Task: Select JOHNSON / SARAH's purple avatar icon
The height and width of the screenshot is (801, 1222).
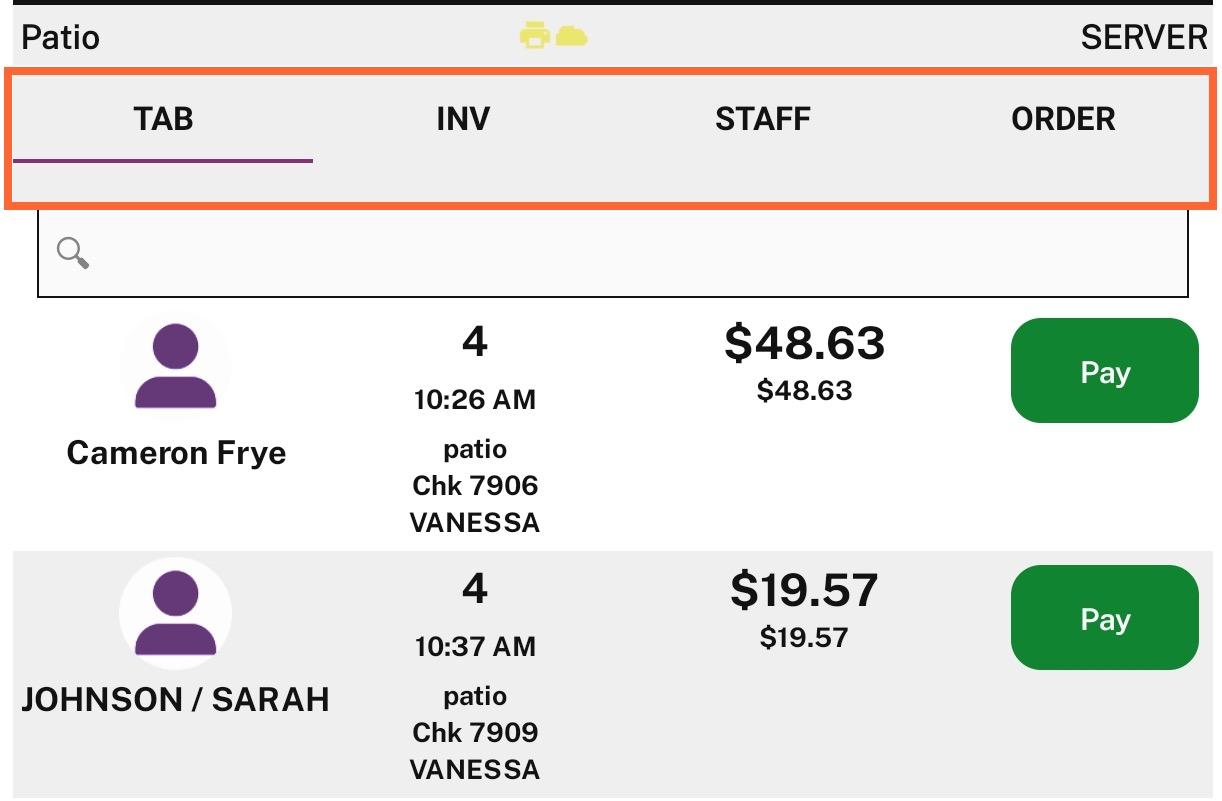Action: [x=176, y=613]
